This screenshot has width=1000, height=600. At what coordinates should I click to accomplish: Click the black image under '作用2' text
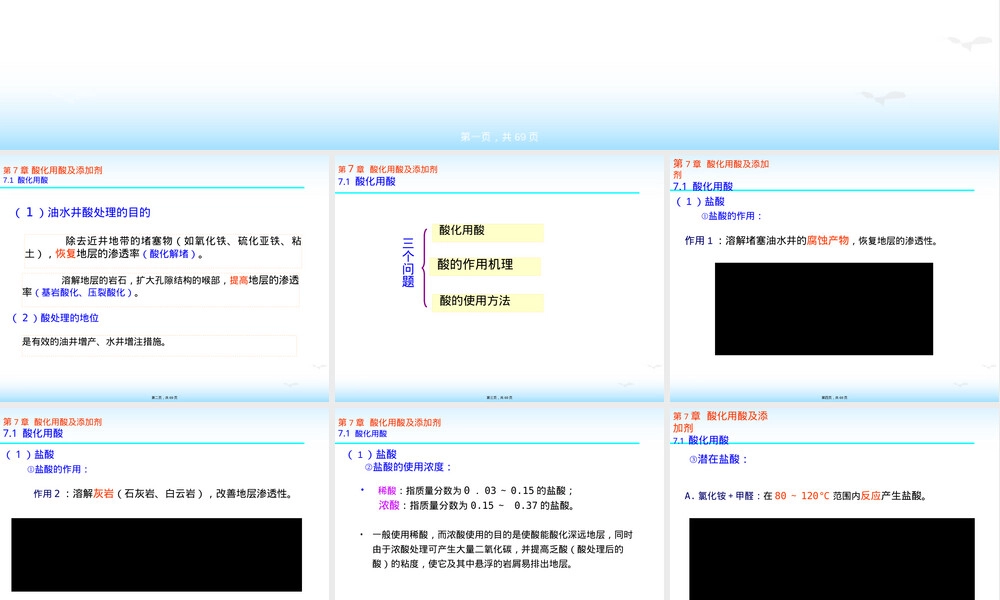(x=156, y=555)
